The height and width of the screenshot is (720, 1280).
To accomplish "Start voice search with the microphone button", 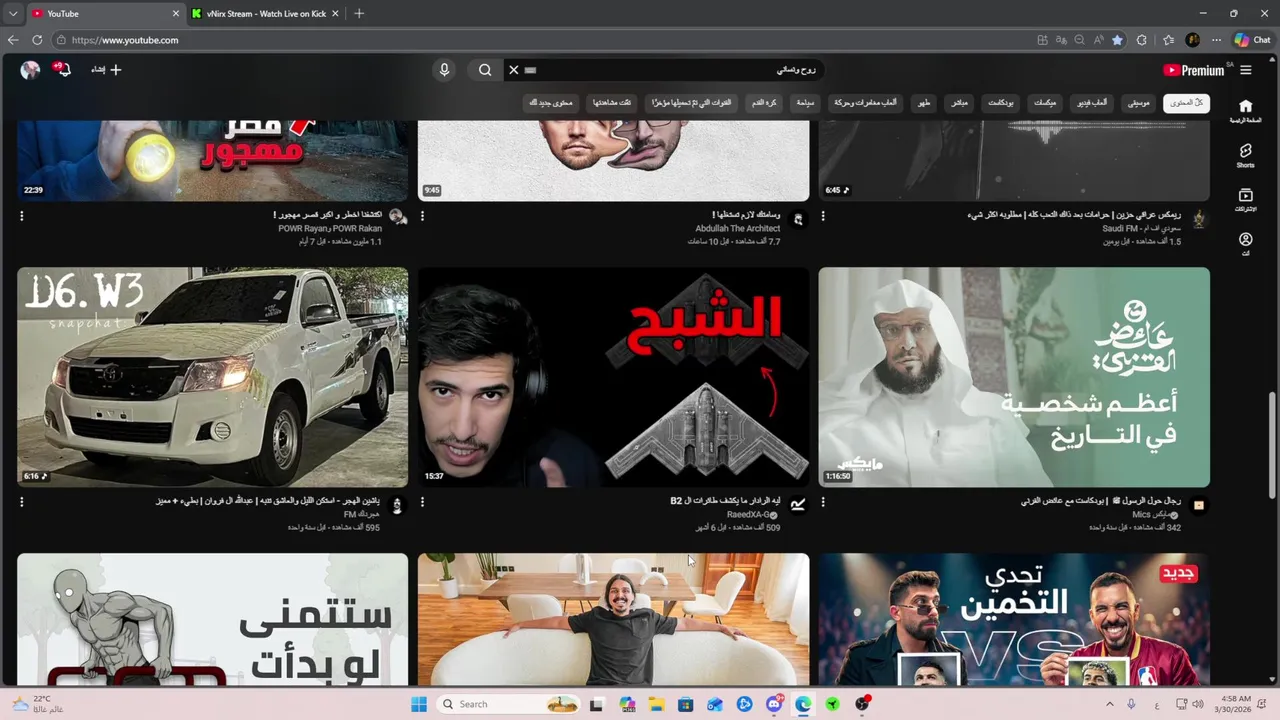I will pos(444,70).
